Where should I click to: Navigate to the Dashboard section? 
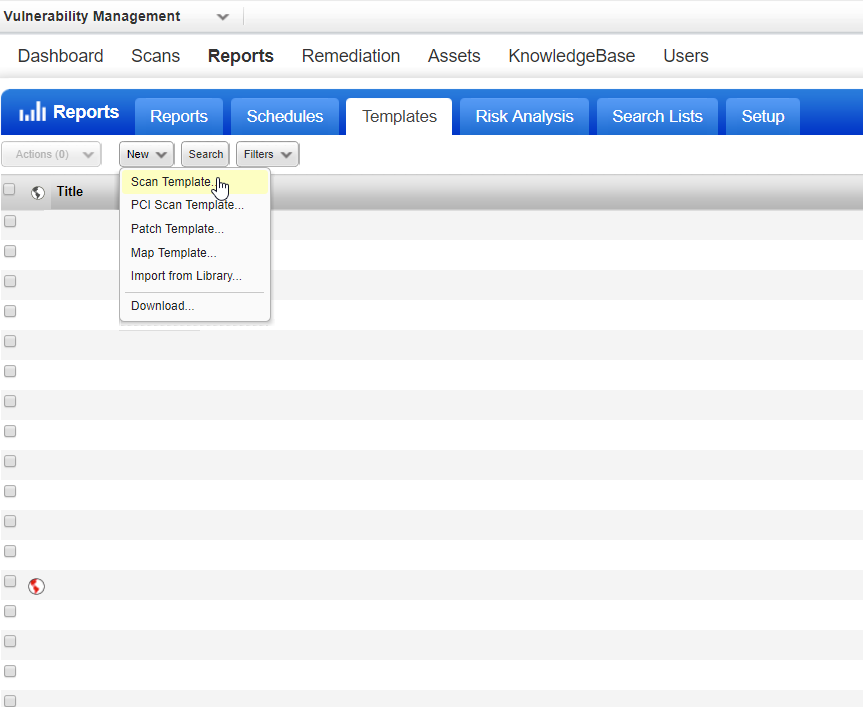pyautogui.click(x=60, y=56)
